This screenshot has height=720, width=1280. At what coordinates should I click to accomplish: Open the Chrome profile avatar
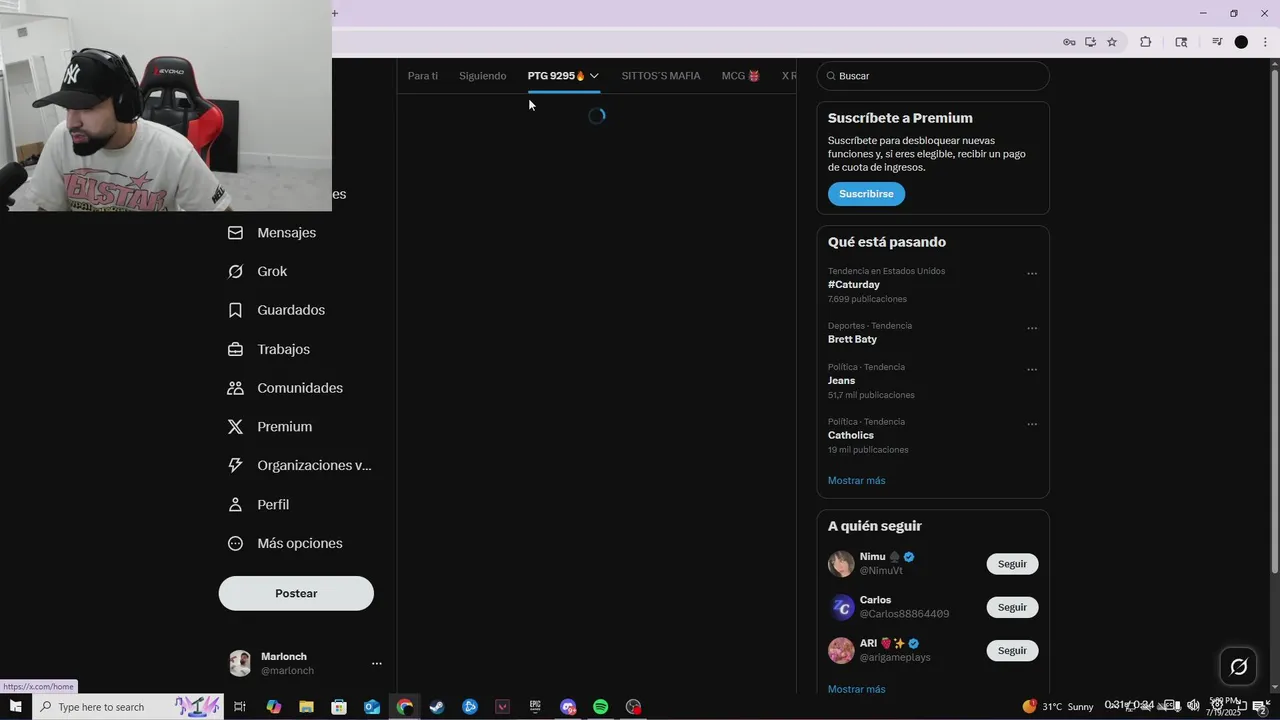pyautogui.click(x=1241, y=42)
